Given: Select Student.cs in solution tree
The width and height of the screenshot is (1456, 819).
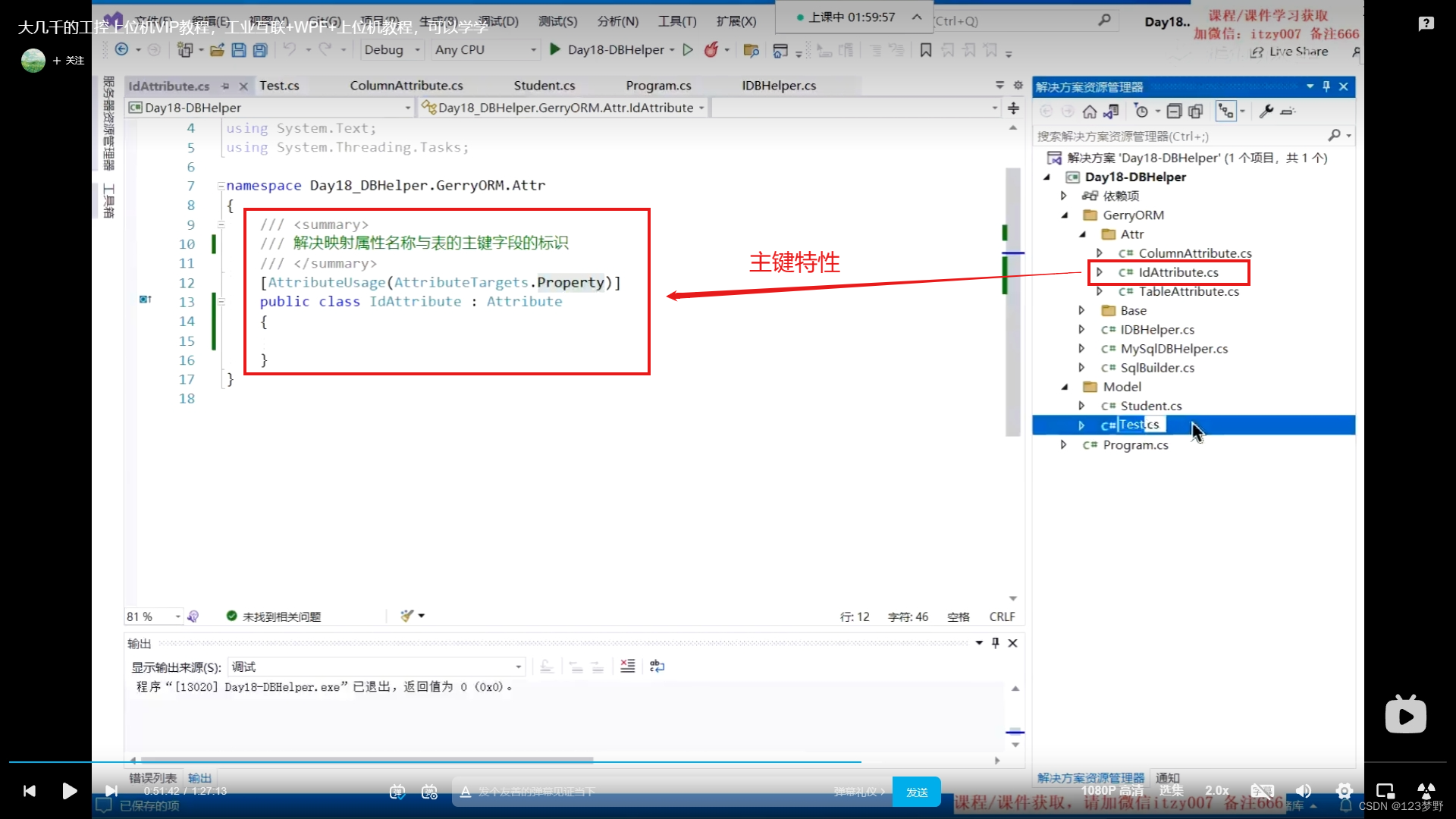Looking at the screenshot, I should (x=1151, y=405).
